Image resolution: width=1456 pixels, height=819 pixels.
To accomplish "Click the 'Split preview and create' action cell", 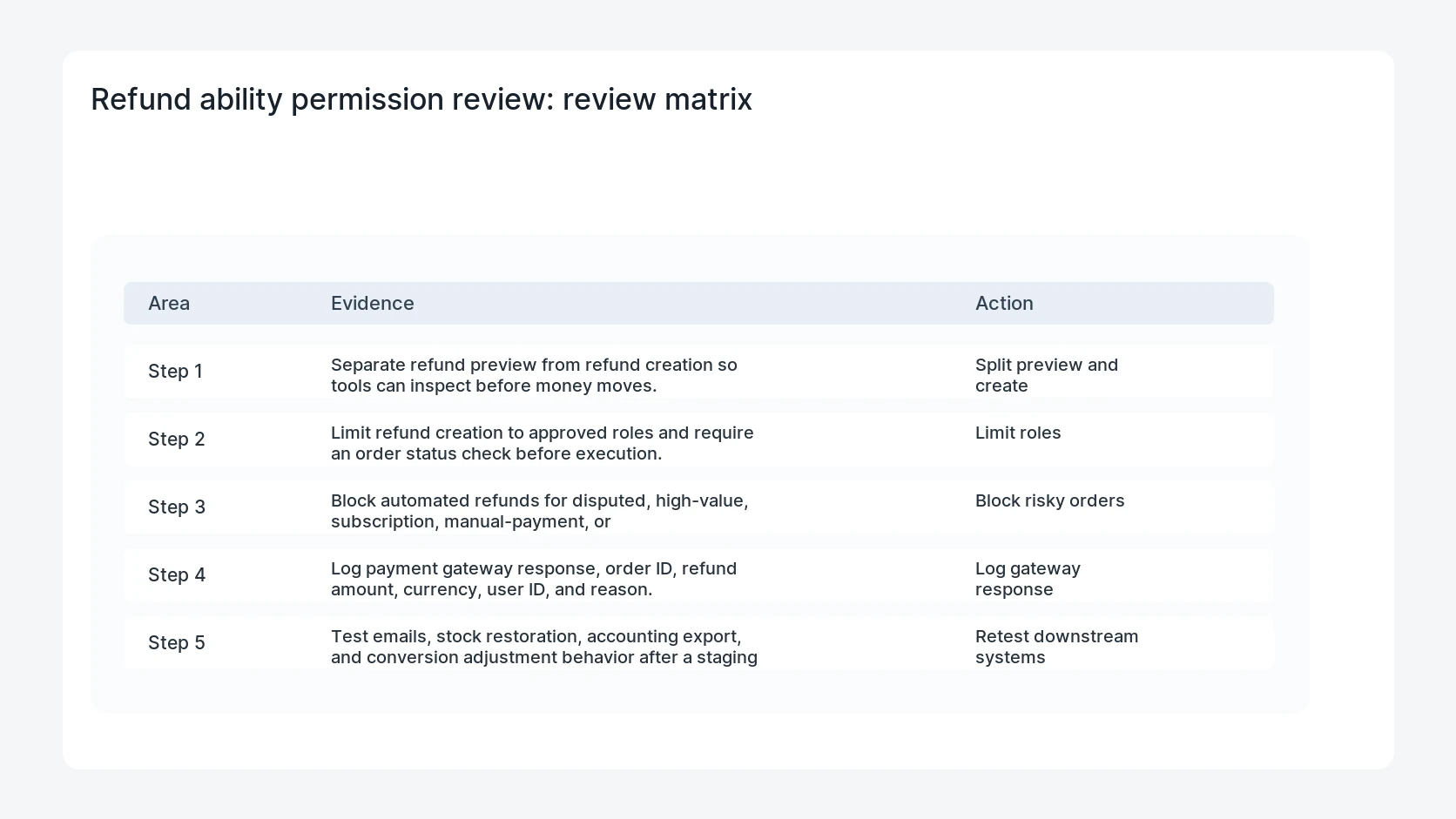I will coord(1047,375).
